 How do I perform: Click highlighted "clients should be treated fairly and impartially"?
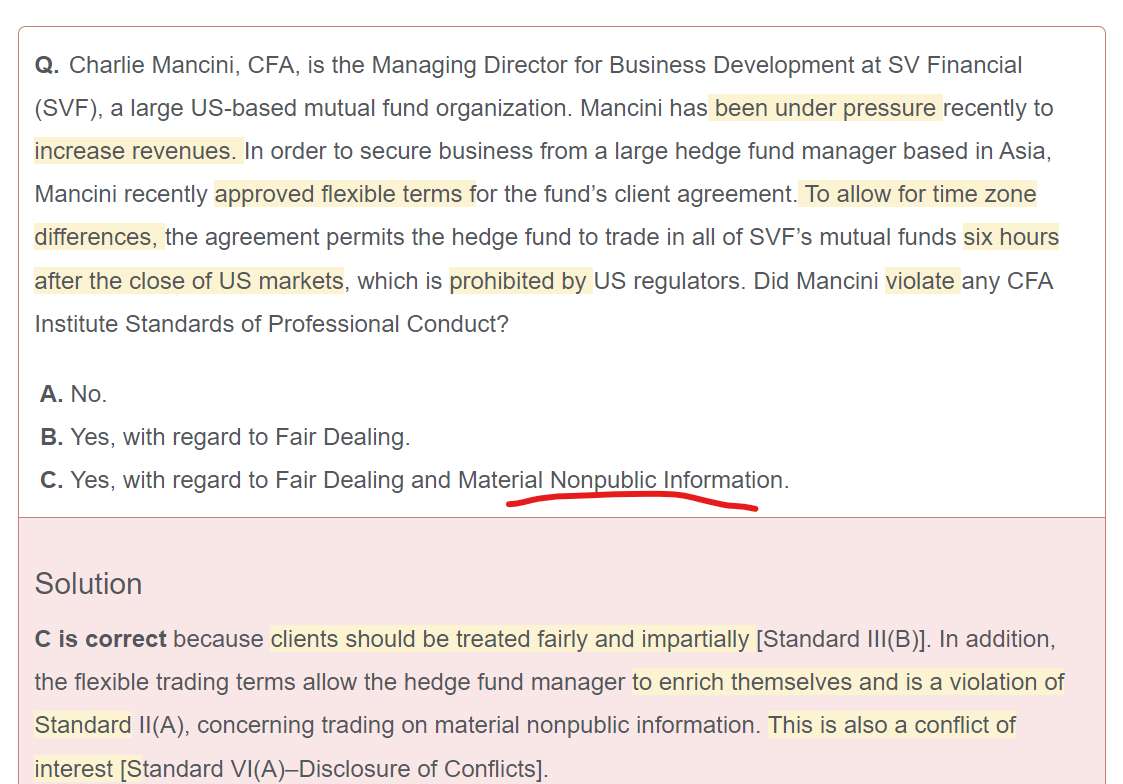[x=510, y=639]
